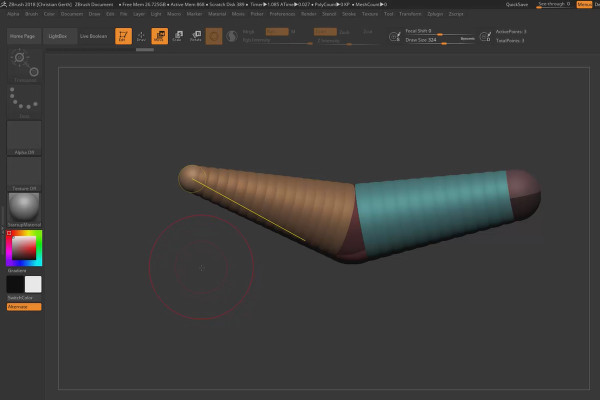This screenshot has width=600, height=400.
Task: Select the Move transpose tool
Action: 160,36
